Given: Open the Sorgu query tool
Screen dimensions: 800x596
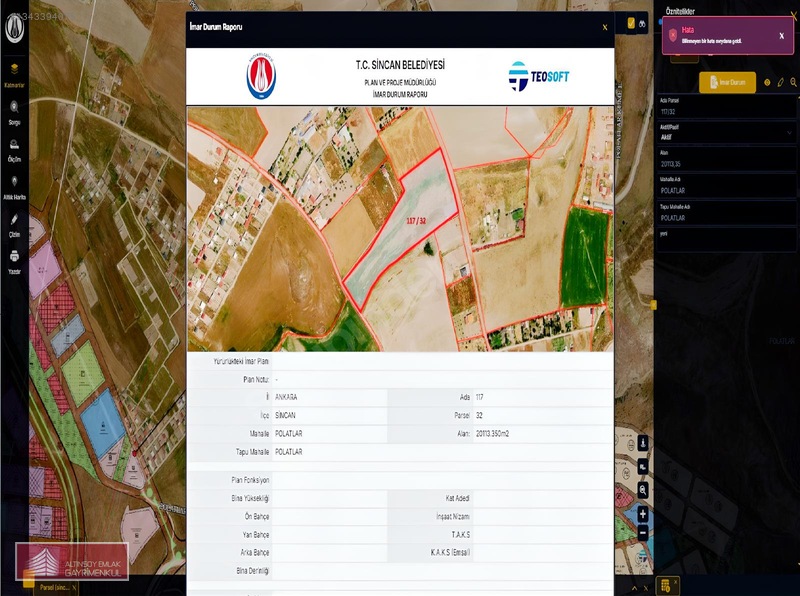Looking at the screenshot, I should tap(14, 113).
